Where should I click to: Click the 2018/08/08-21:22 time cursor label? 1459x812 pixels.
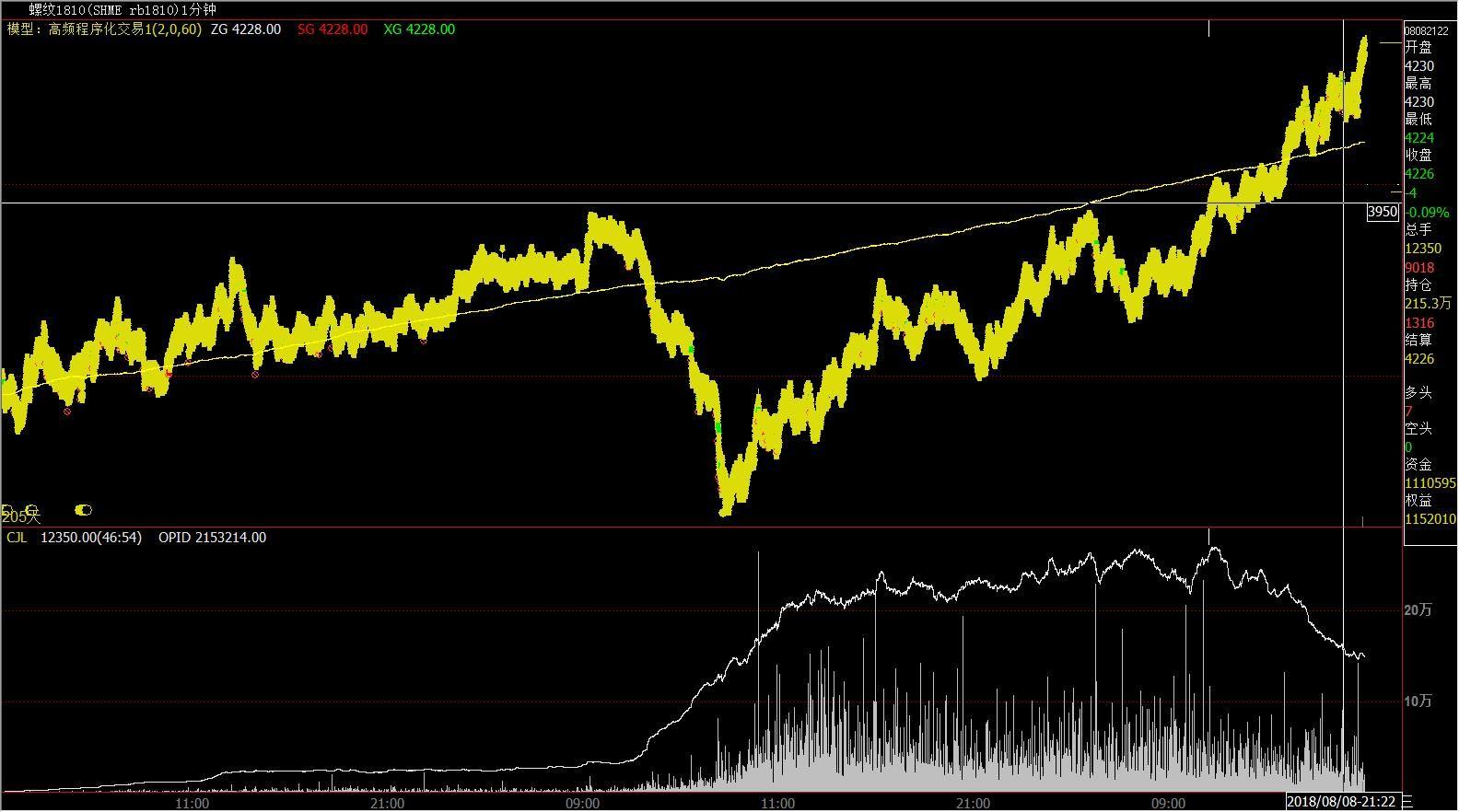[x=1342, y=802]
